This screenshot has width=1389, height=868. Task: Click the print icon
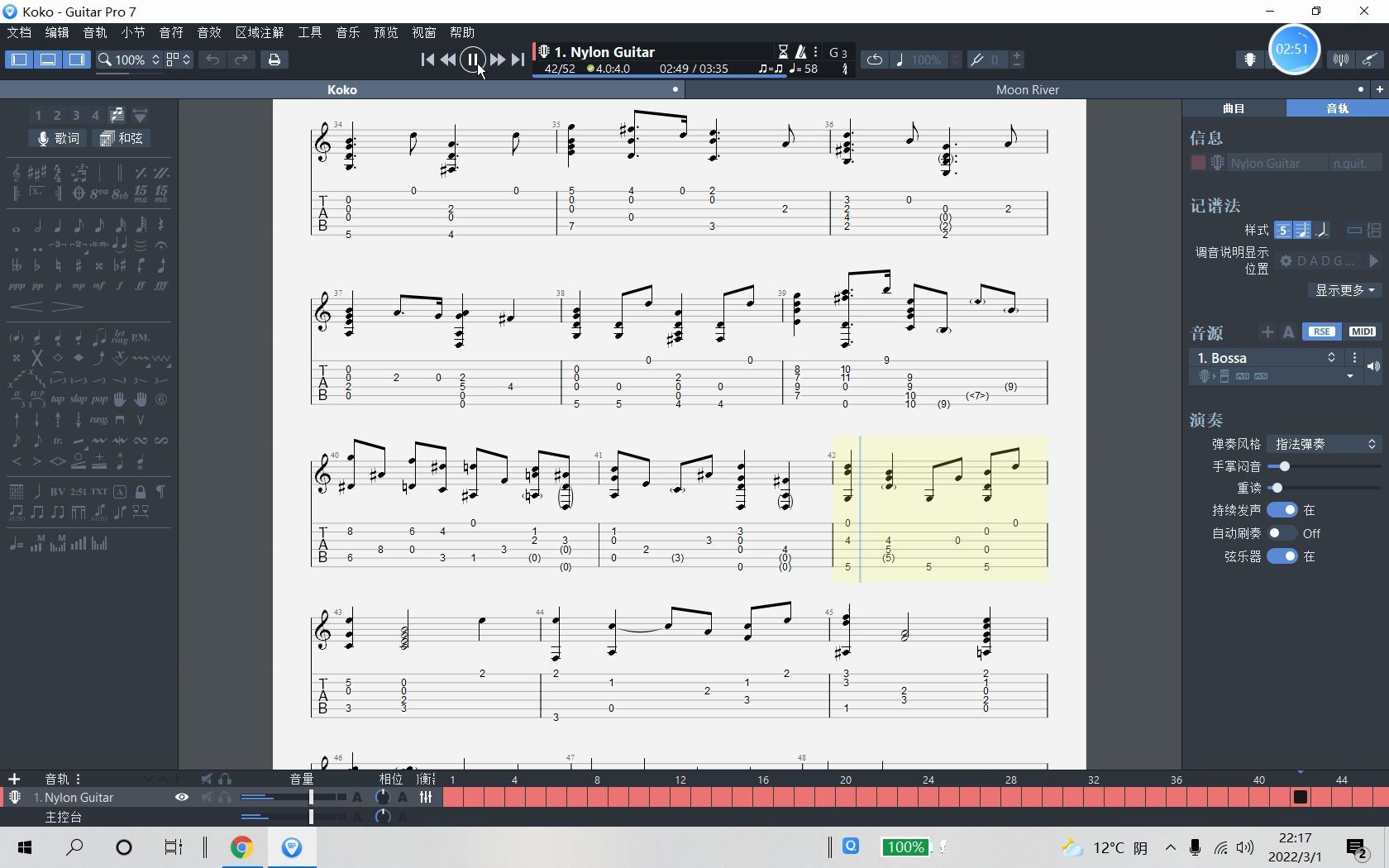click(274, 60)
